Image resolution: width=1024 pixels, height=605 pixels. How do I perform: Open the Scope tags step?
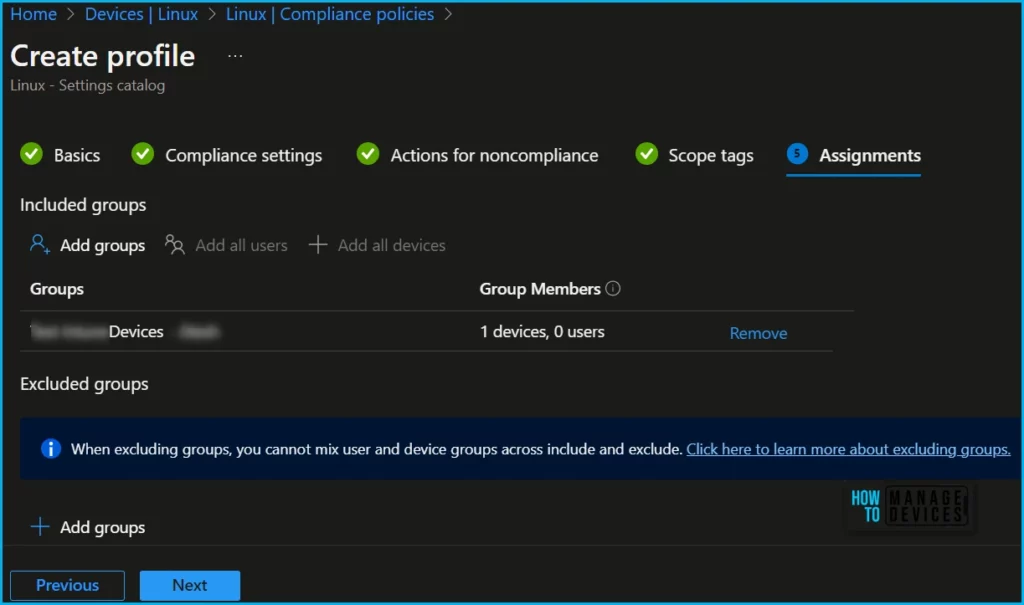click(x=710, y=155)
